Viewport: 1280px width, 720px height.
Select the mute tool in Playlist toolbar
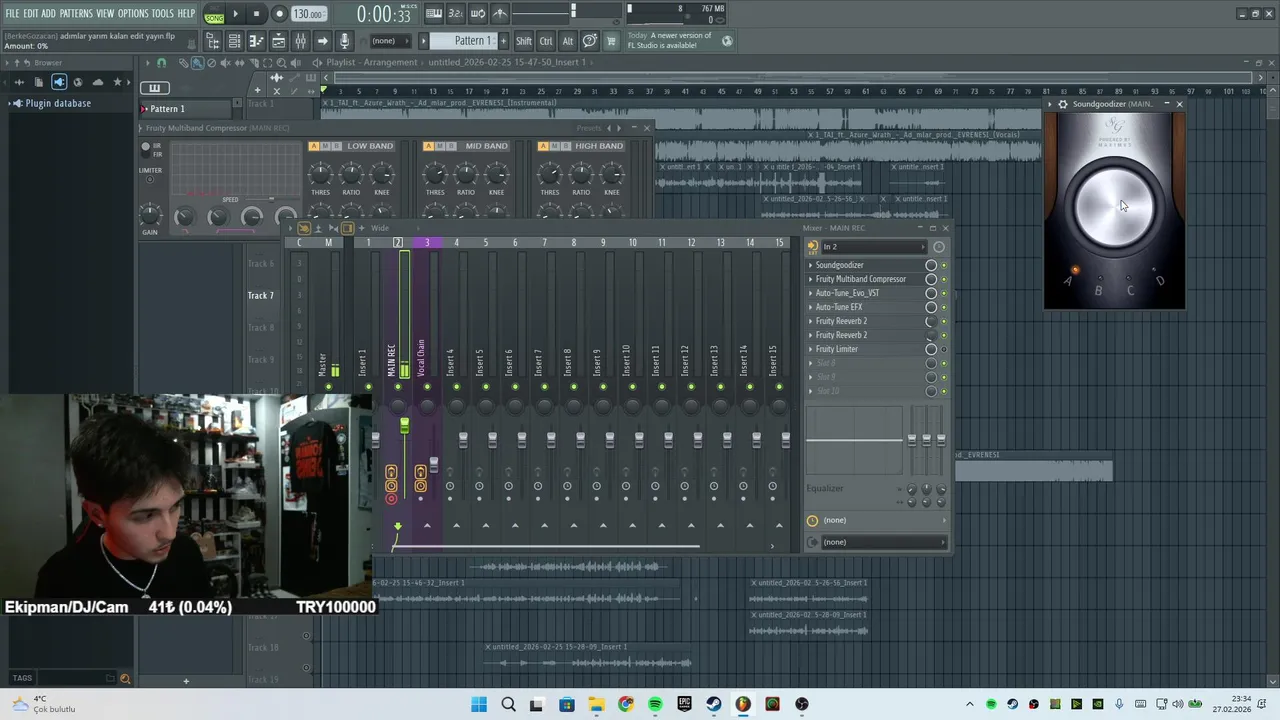click(225, 63)
